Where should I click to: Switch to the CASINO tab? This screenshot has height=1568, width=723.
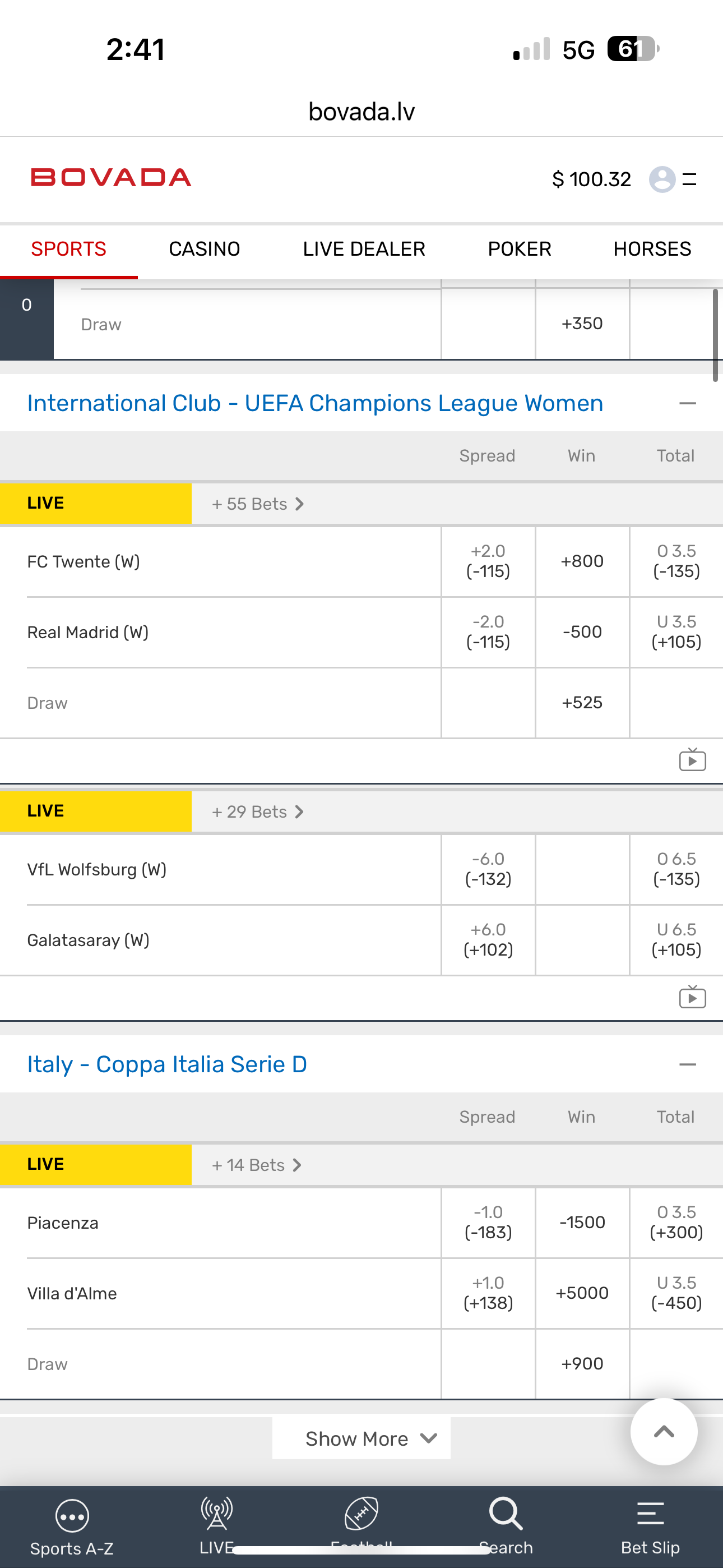(205, 249)
